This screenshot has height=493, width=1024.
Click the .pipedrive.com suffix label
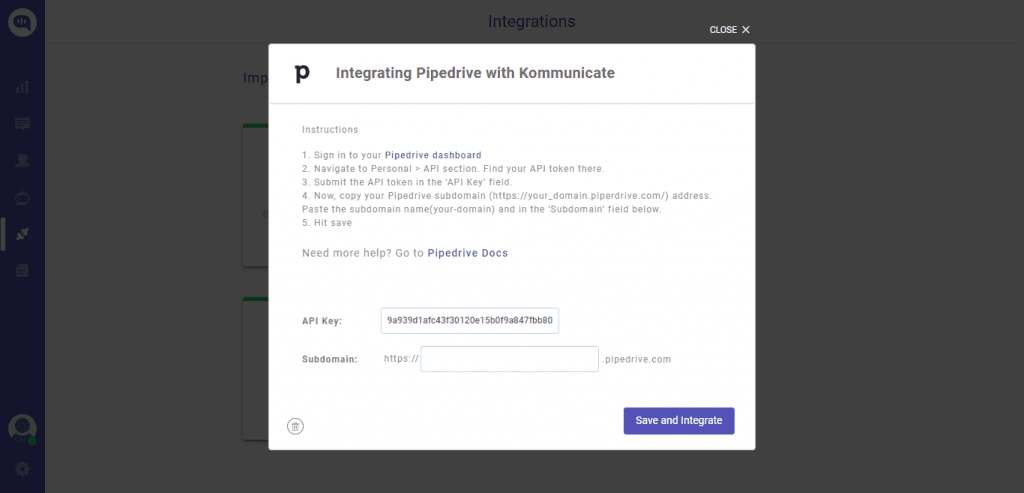637,359
